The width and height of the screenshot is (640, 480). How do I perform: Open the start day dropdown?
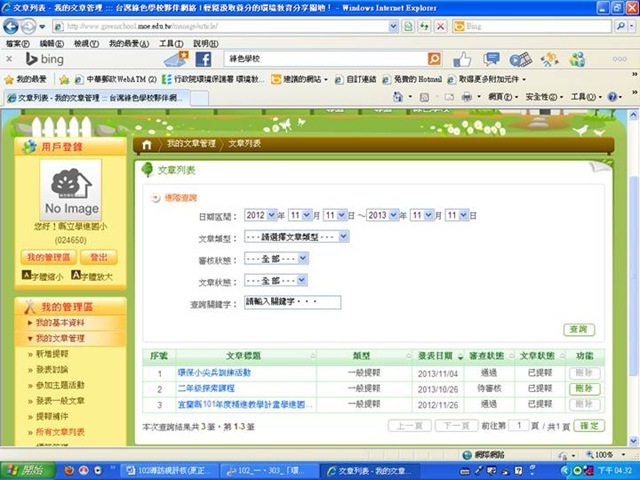[335, 215]
